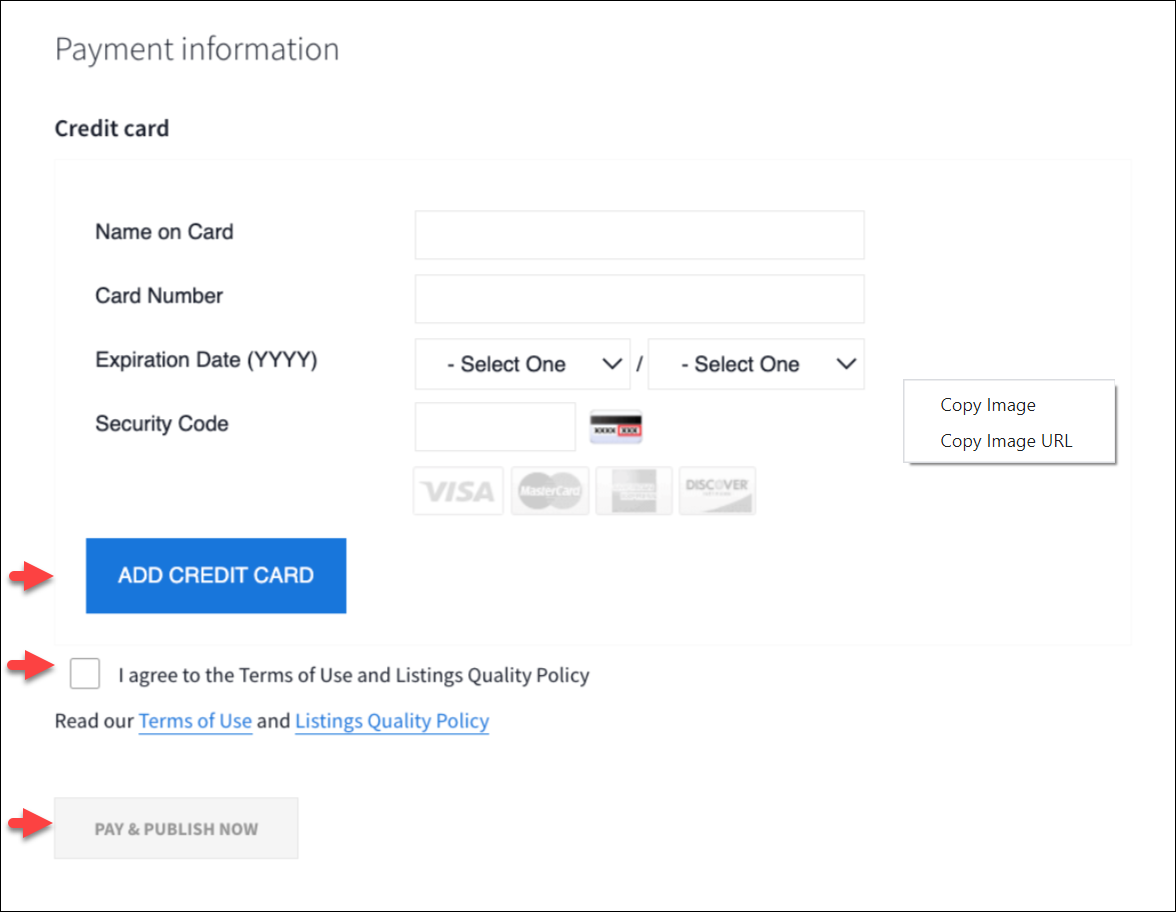Click red arrow beside Pay & Publish
Screen dimensions: 1176x912
pos(30,824)
